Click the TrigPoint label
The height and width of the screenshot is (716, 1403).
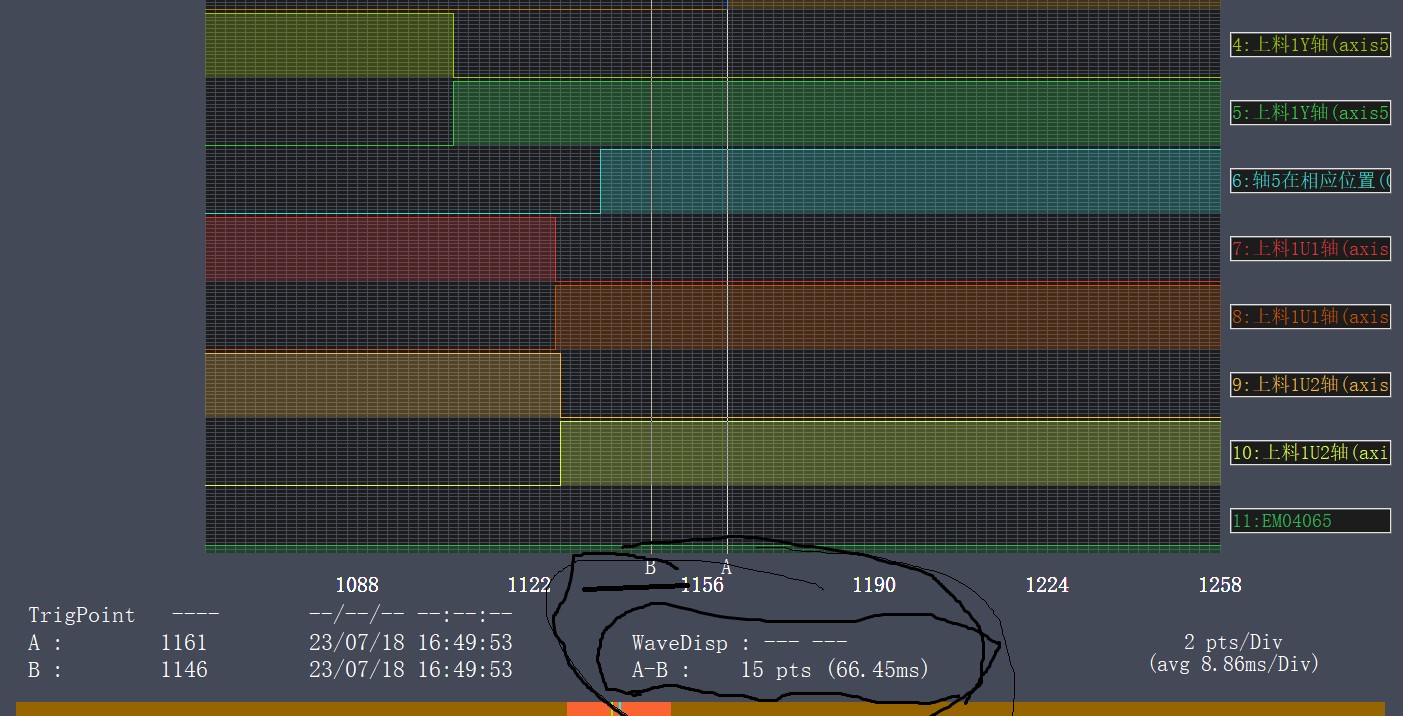click(x=81, y=615)
